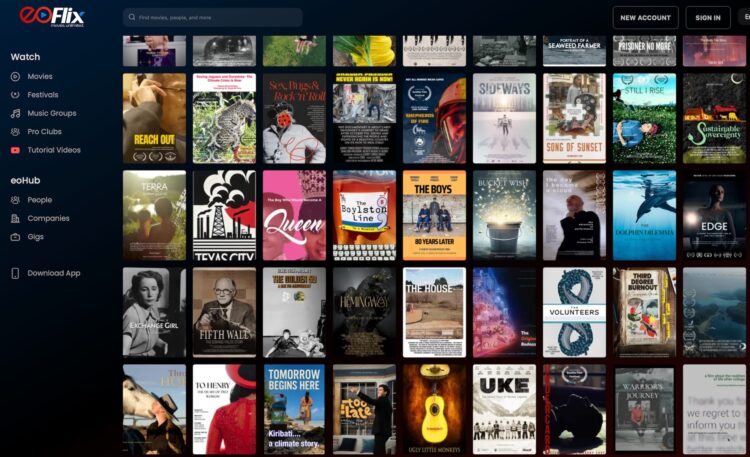Open the Bucket Wish poster
Image resolution: width=750 pixels, height=457 pixels.
click(x=504, y=215)
